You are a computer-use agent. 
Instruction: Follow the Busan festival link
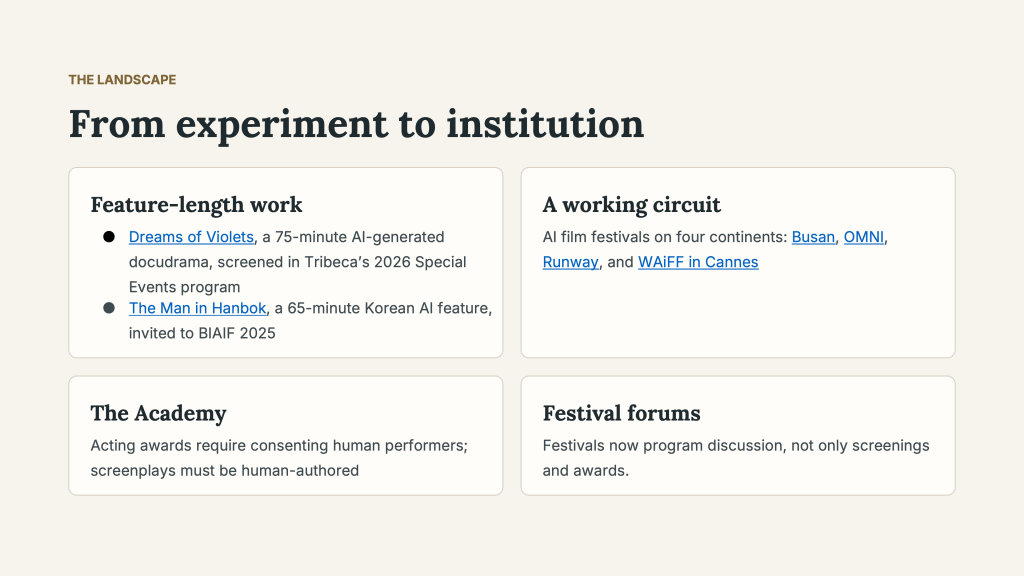pos(813,237)
